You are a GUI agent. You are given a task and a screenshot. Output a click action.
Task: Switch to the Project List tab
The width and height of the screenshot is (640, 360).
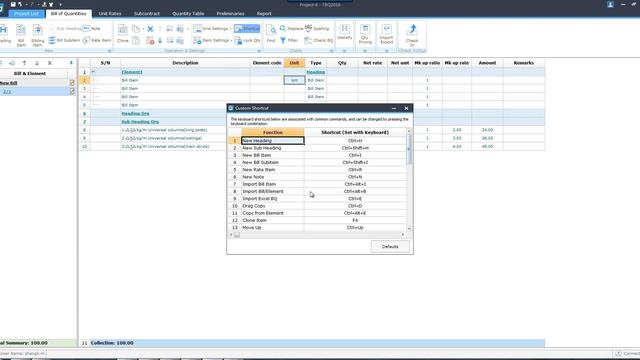coord(26,13)
